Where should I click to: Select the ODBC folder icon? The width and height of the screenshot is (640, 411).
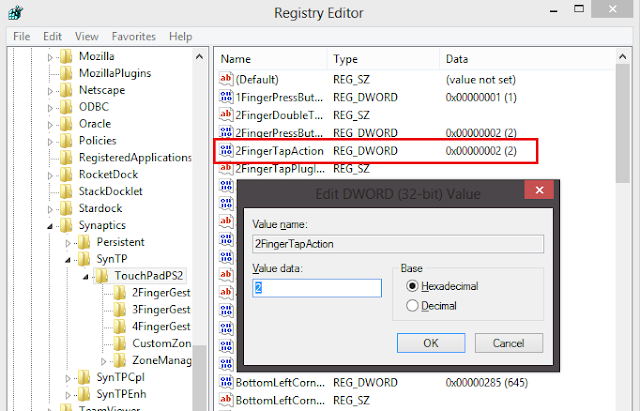[x=66, y=107]
